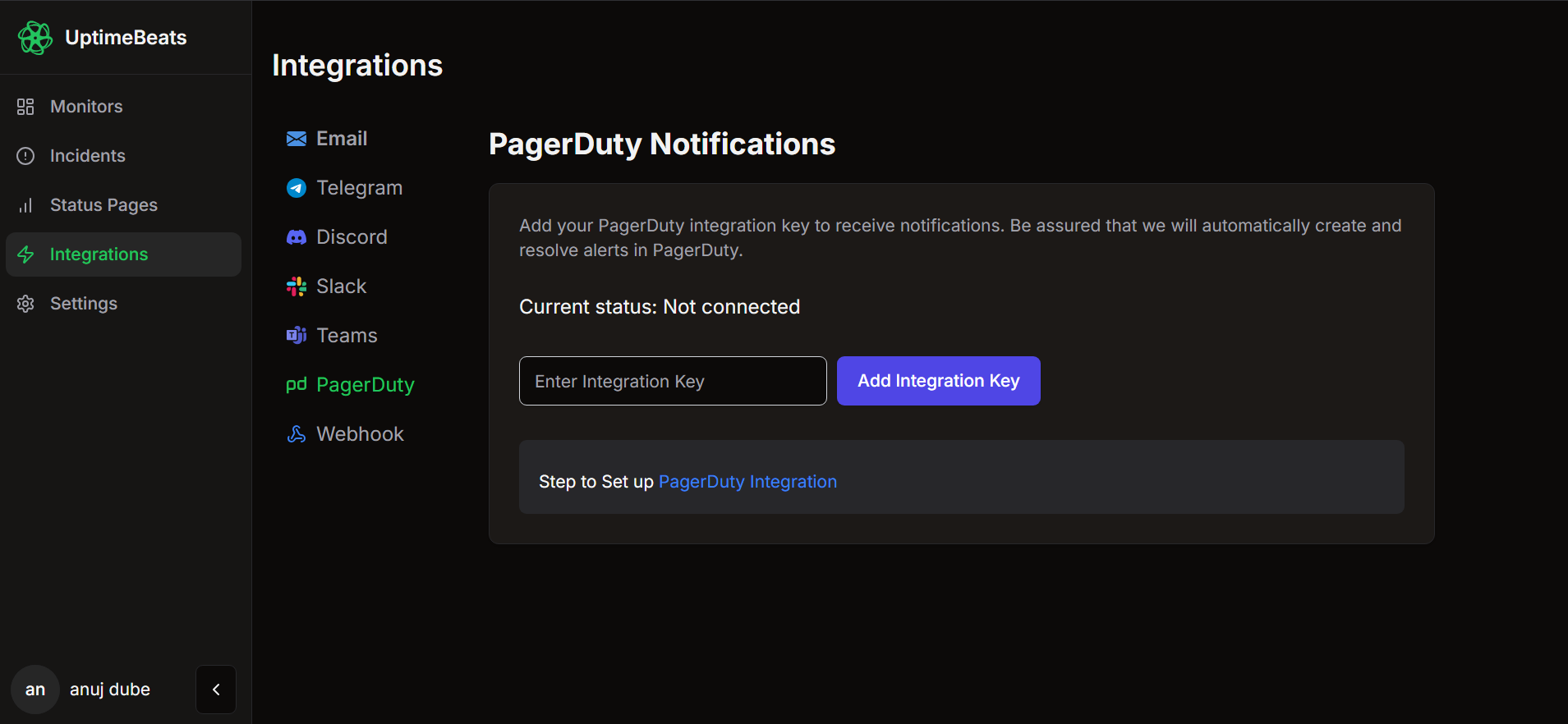Click the UptimeBeats logo icon
Viewport: 1568px width, 724px height.
click(x=35, y=38)
